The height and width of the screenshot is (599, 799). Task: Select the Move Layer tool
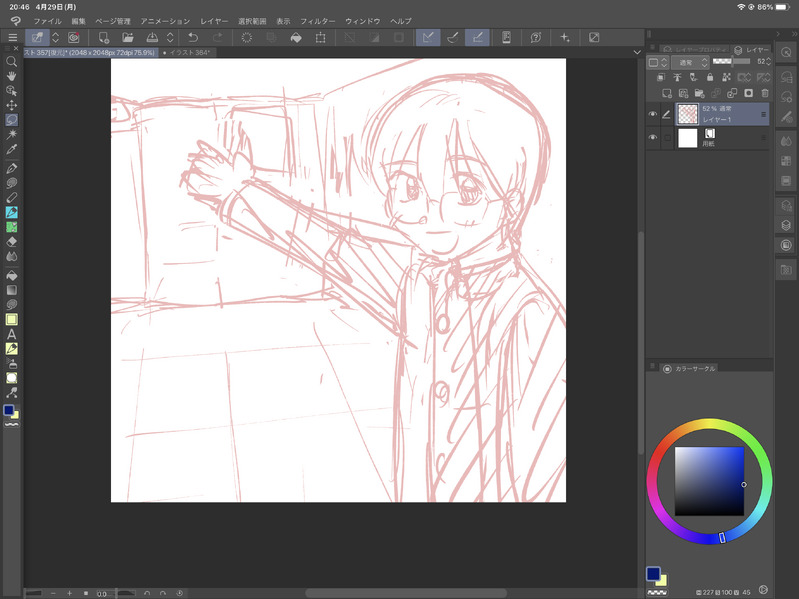coord(11,105)
